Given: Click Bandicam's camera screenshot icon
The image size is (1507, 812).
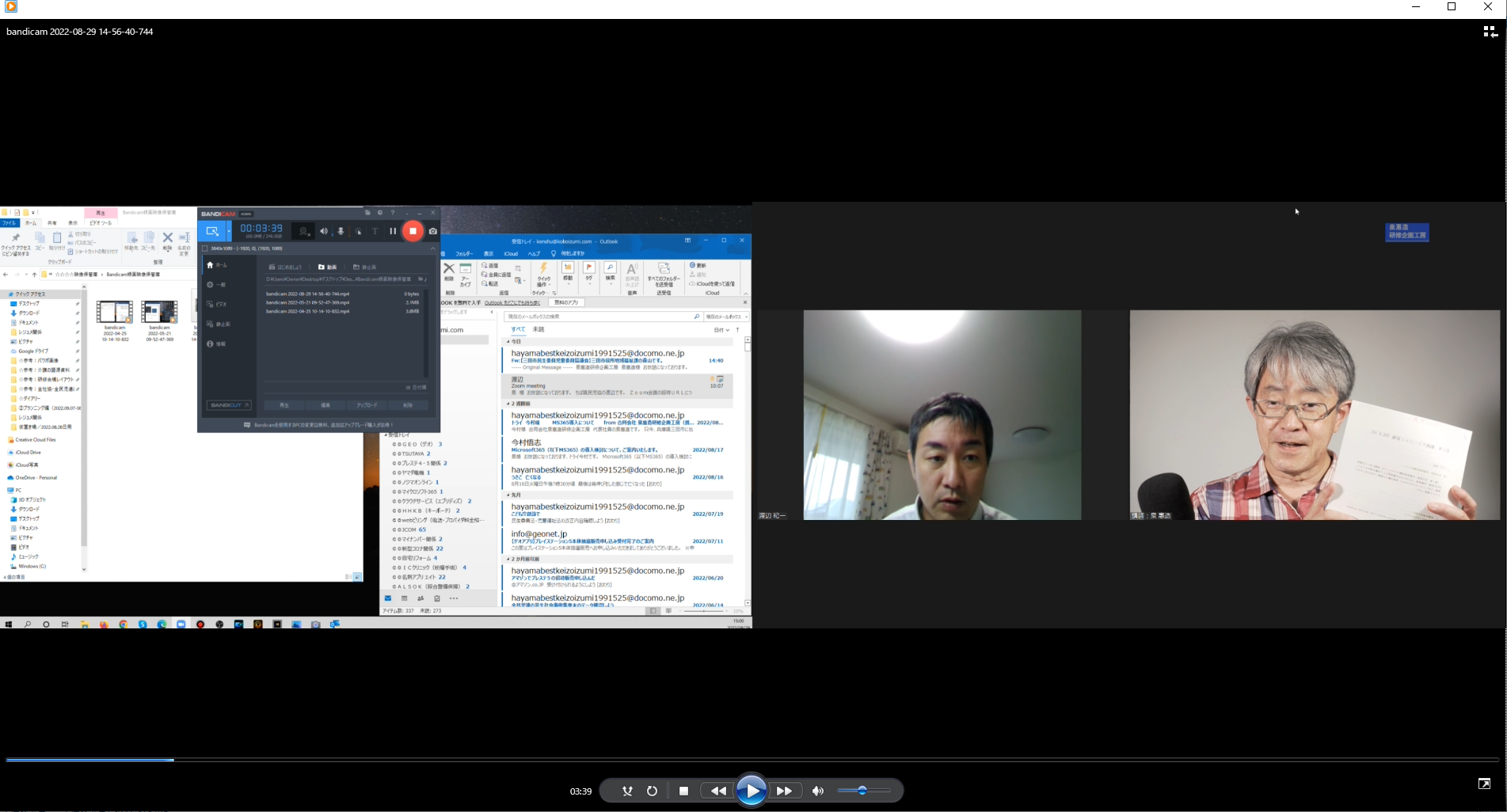Looking at the screenshot, I should [433, 231].
